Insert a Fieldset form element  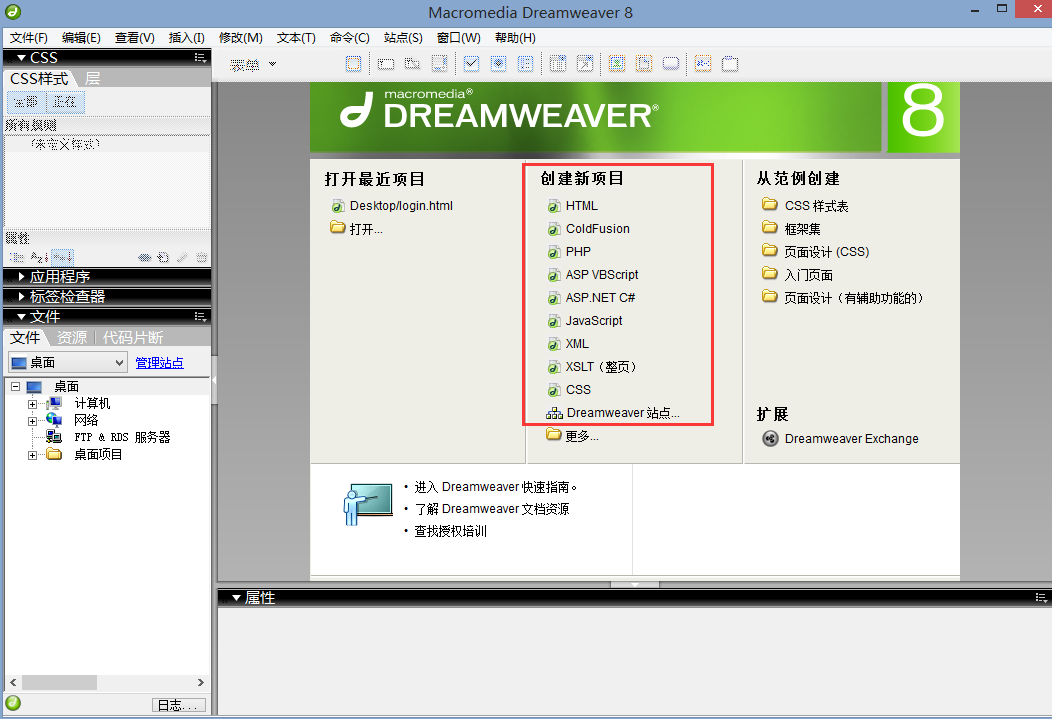point(730,64)
